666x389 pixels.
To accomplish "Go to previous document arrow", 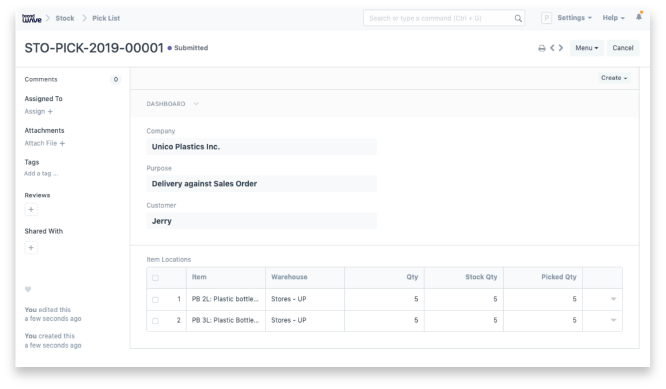I will pos(552,48).
